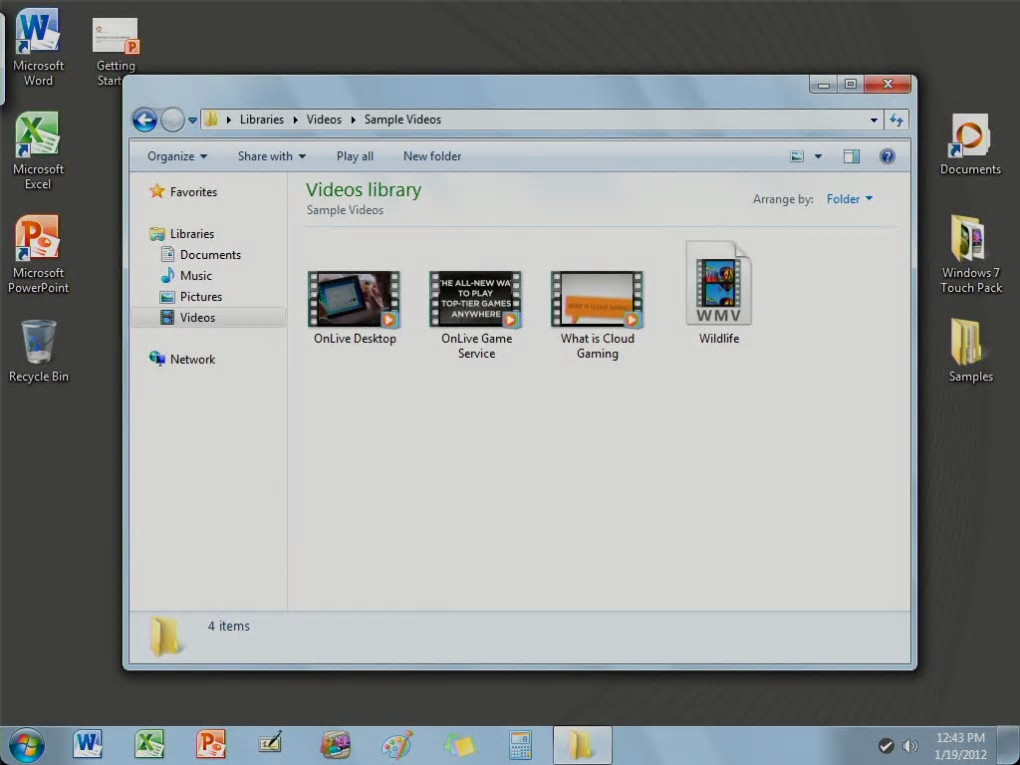Open the Music library in the sidebar
Screen dimensions: 1020x765
click(196, 276)
